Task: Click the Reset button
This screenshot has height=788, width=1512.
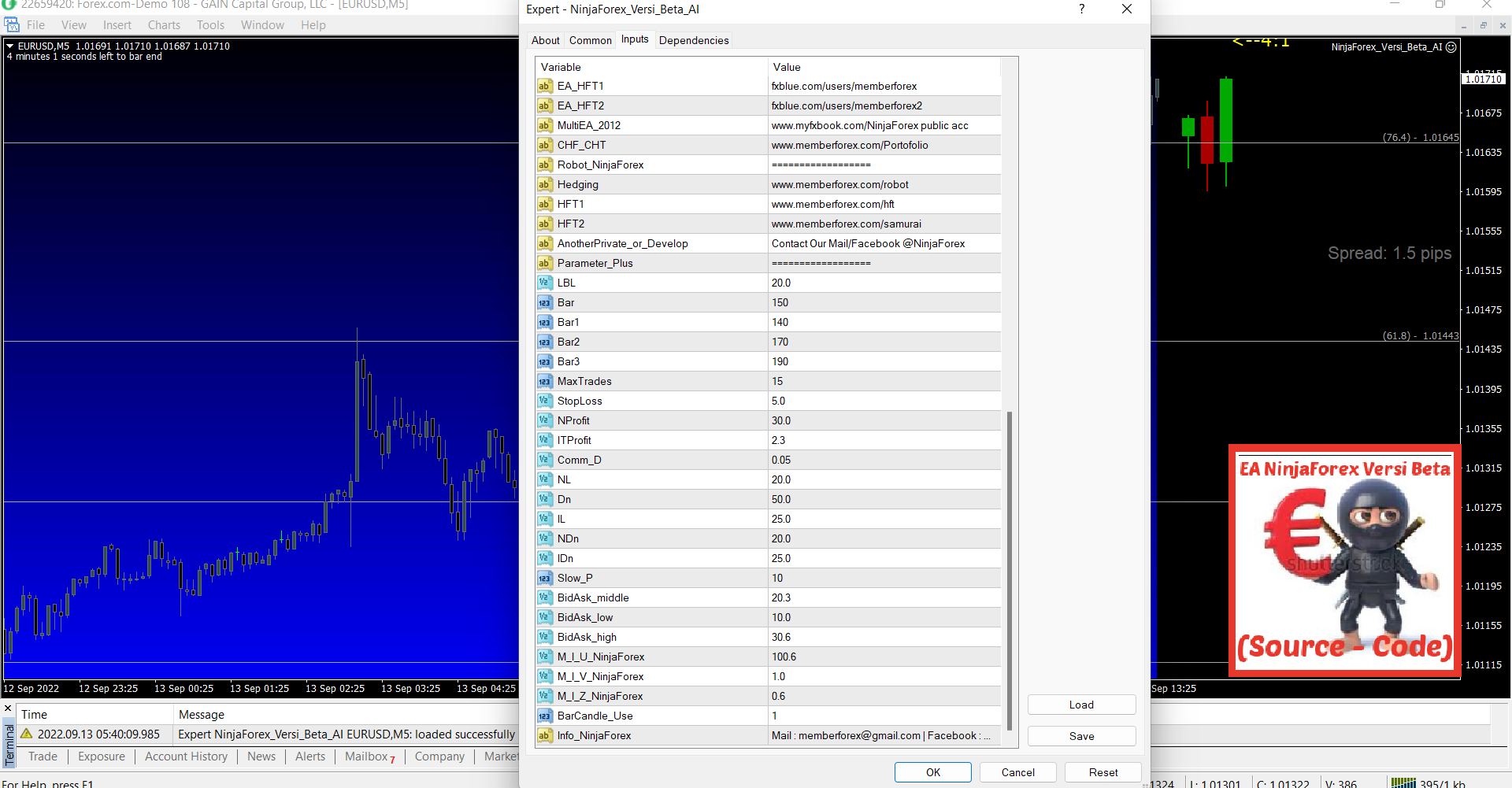Action: (x=1102, y=772)
